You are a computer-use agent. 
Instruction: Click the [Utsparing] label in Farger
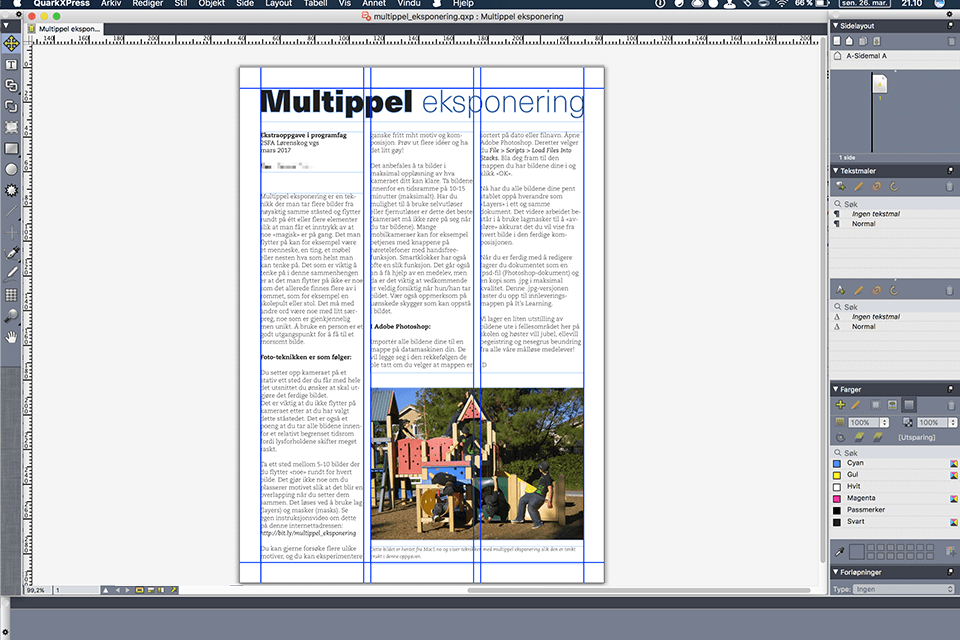917,437
